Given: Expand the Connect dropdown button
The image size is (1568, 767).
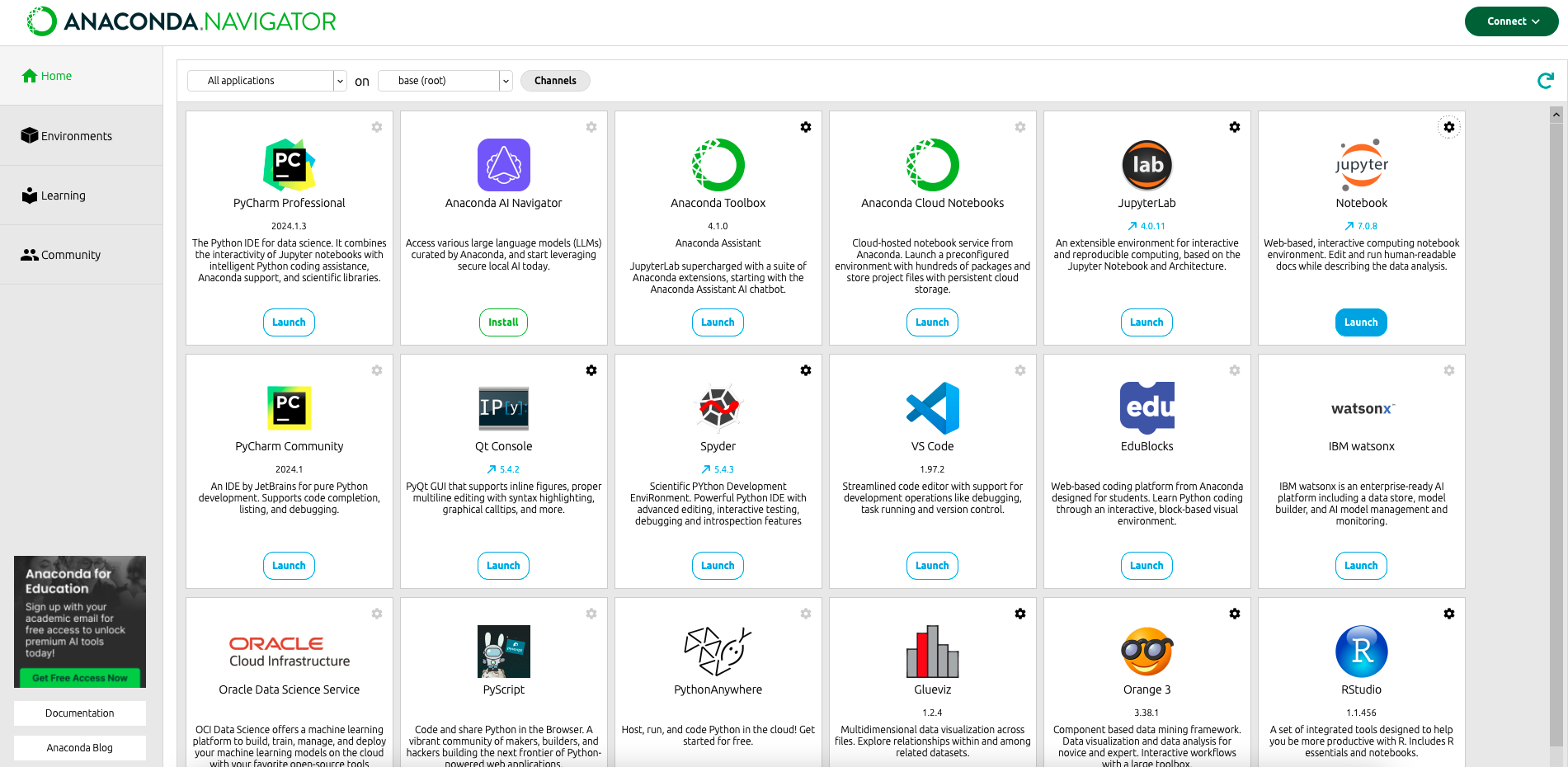Looking at the screenshot, I should (1511, 21).
